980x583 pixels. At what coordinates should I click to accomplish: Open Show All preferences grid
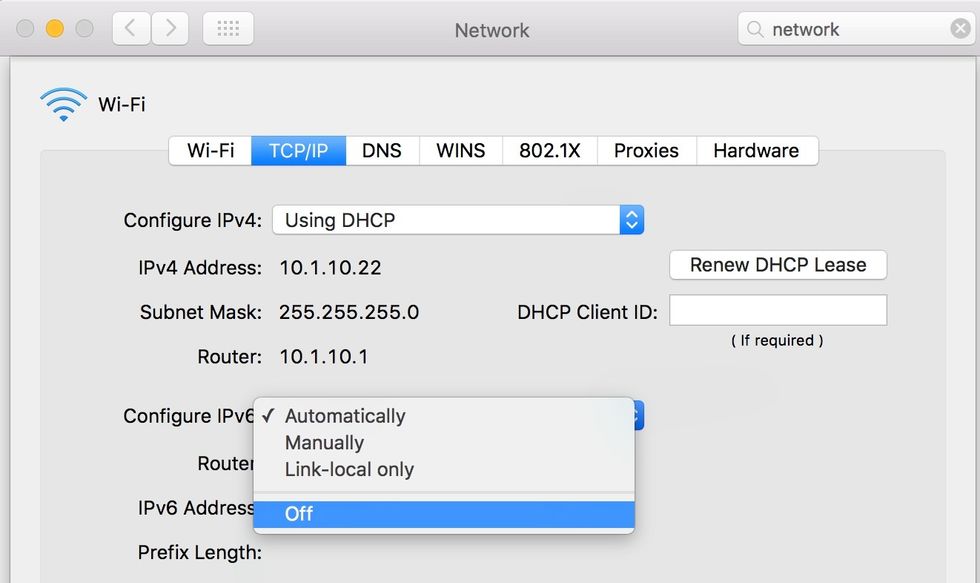(x=228, y=28)
